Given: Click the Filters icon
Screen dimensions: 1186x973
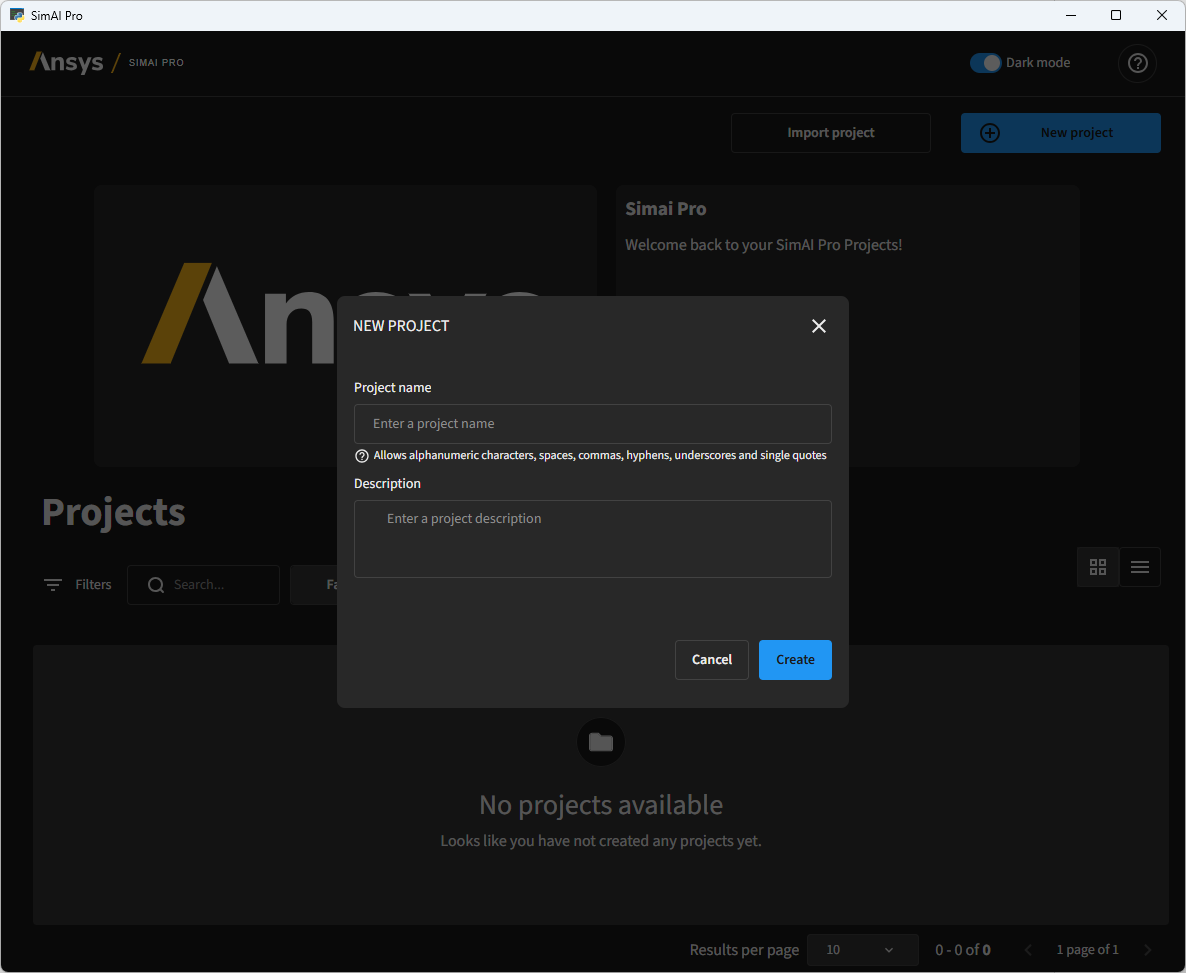Looking at the screenshot, I should [x=53, y=585].
